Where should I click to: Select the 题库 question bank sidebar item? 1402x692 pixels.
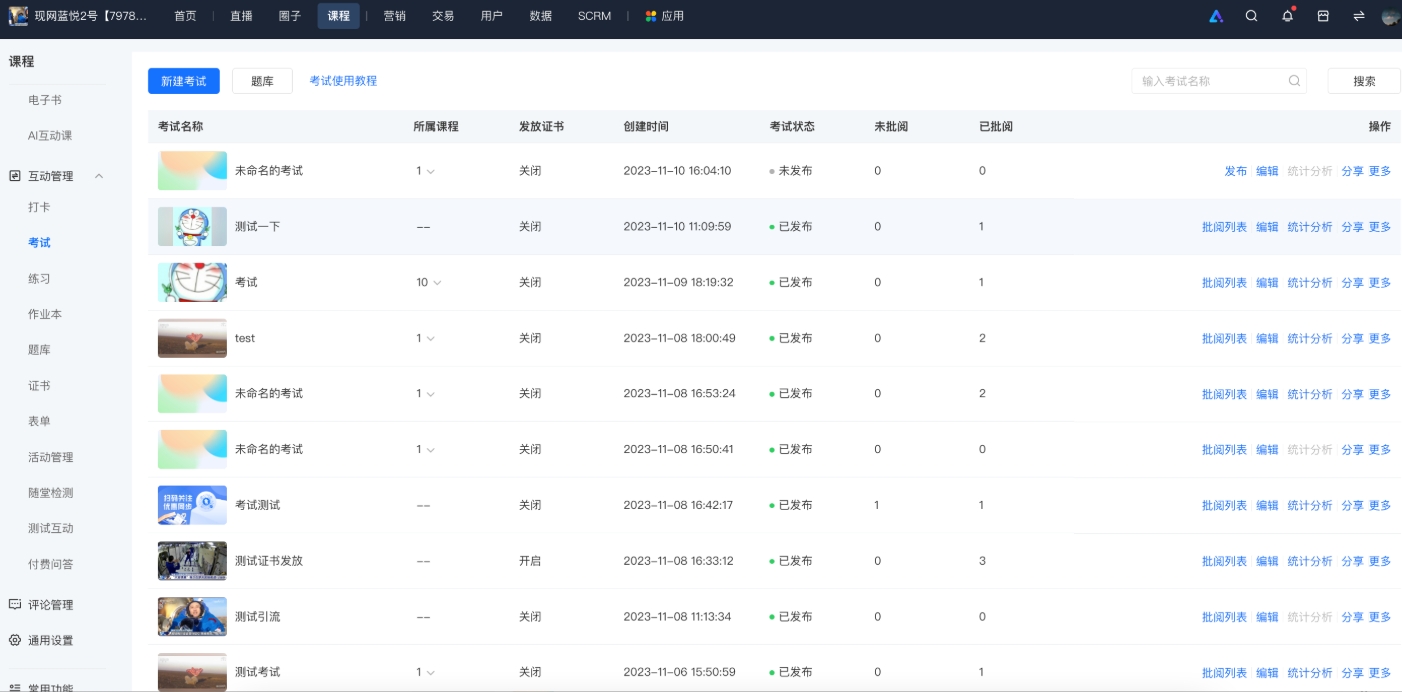click(x=40, y=349)
